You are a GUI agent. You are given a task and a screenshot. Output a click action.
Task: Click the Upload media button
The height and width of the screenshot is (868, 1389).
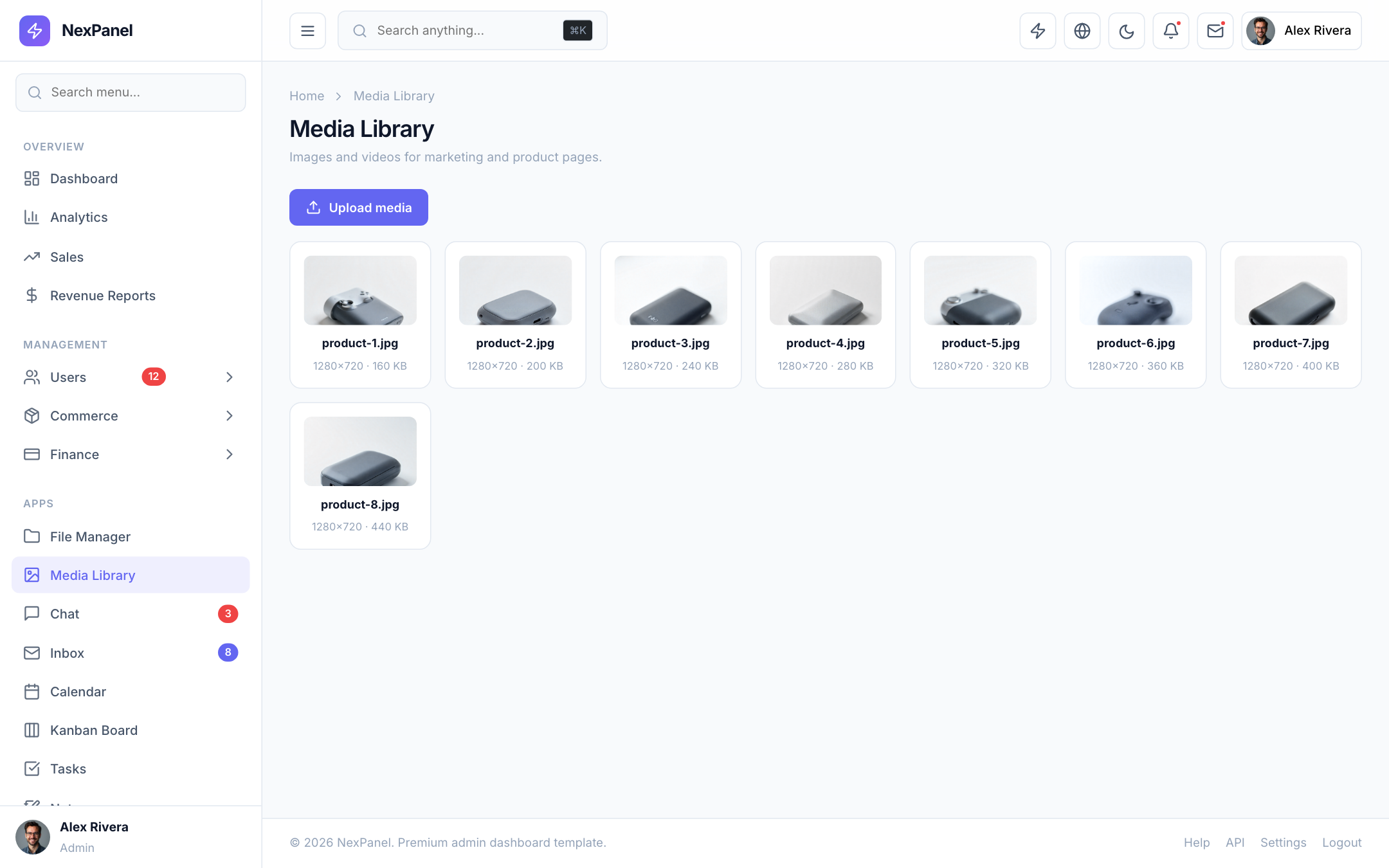pyautogui.click(x=358, y=207)
